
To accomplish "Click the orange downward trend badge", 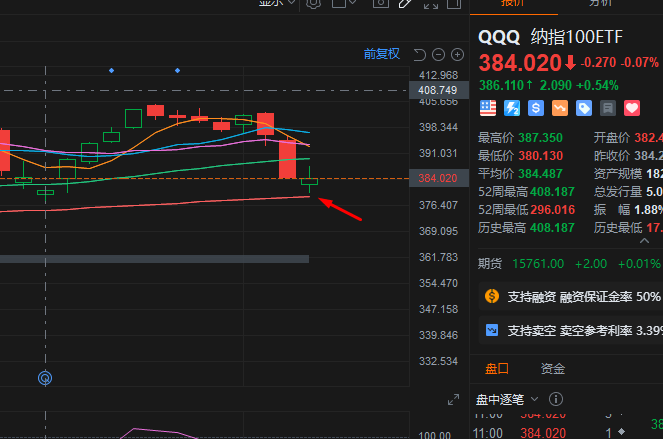I will pyautogui.click(x=560, y=107).
